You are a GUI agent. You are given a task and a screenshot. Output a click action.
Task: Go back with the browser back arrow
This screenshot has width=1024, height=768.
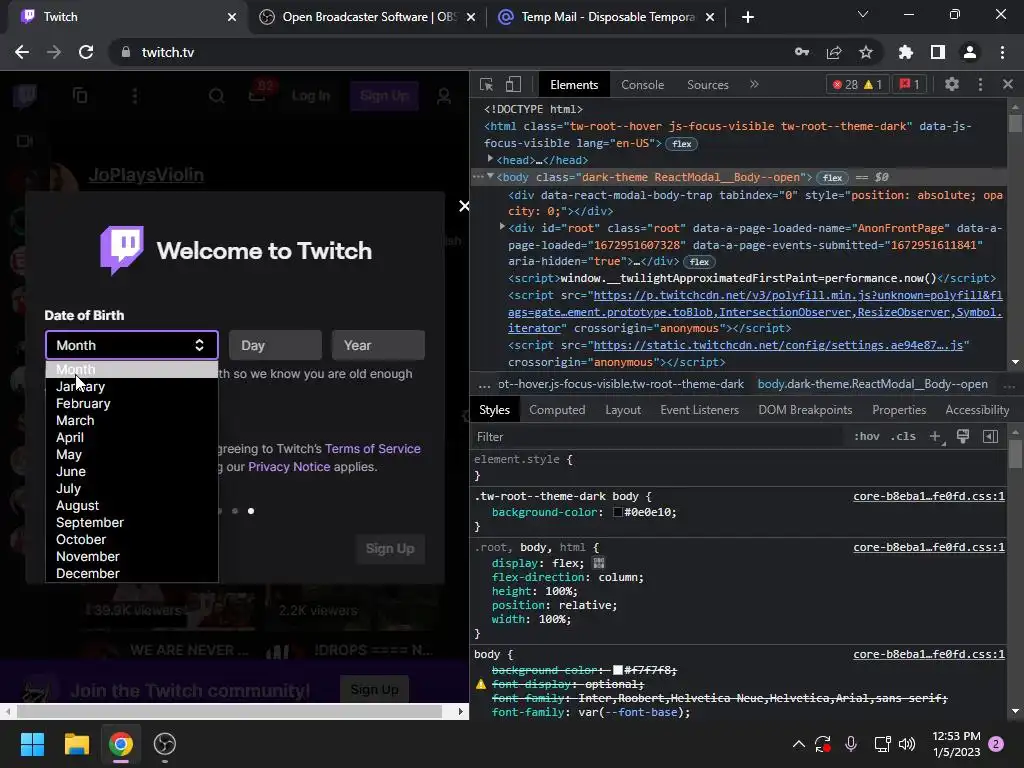tap(22, 52)
